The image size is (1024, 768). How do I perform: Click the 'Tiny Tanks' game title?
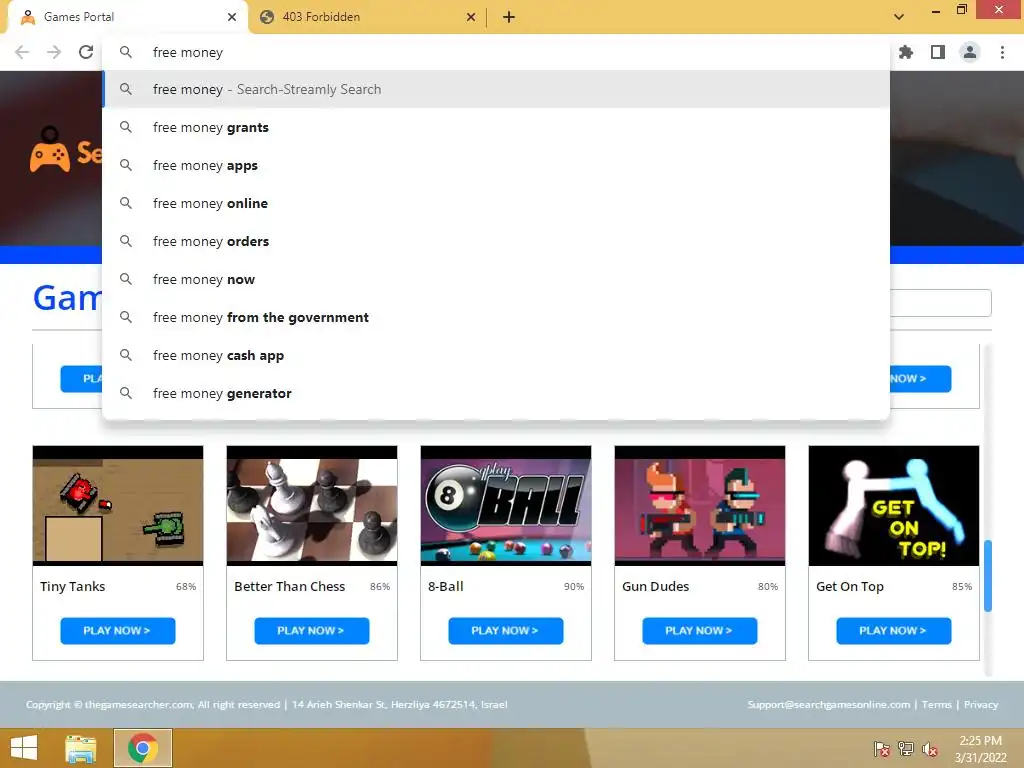72,586
